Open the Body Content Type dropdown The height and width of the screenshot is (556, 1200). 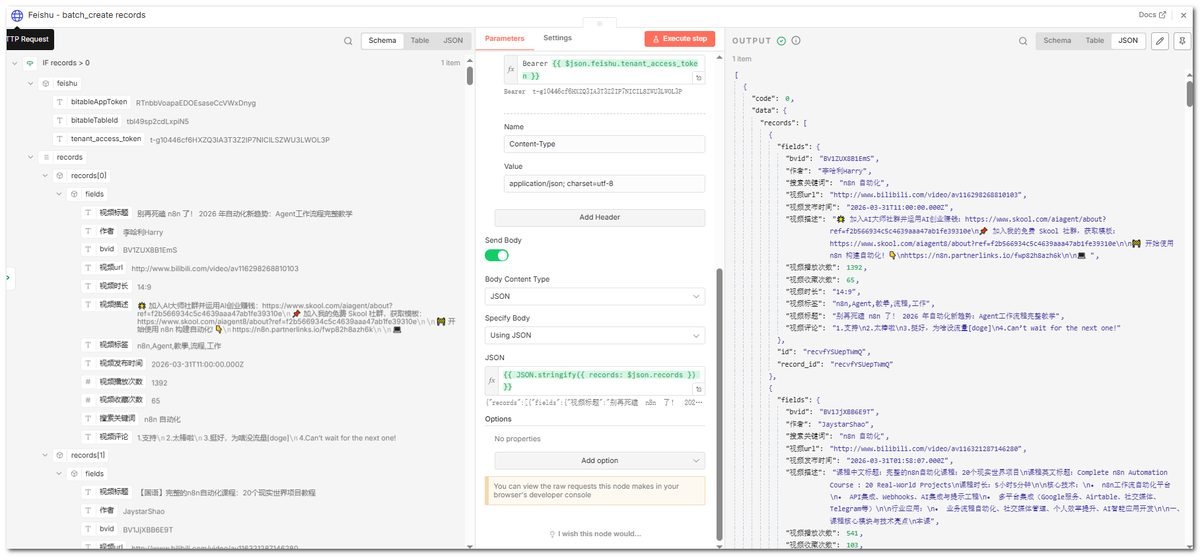click(x=595, y=296)
